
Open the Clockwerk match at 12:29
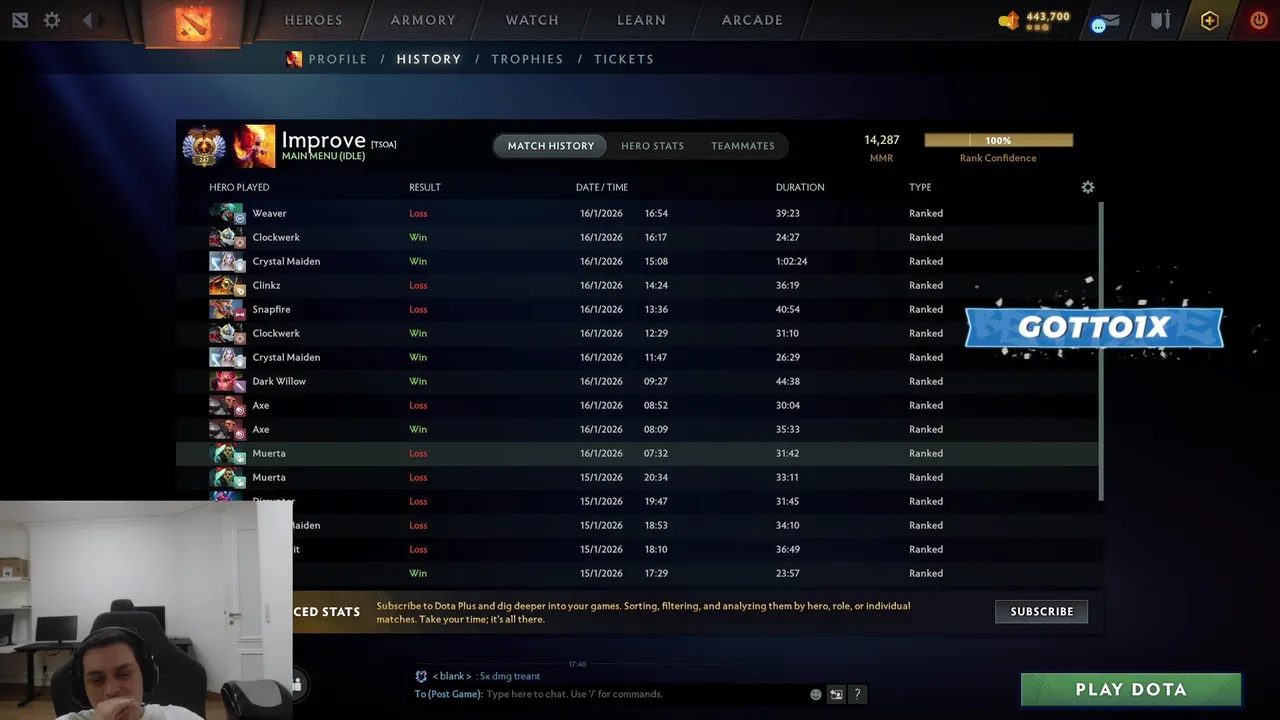click(638, 333)
